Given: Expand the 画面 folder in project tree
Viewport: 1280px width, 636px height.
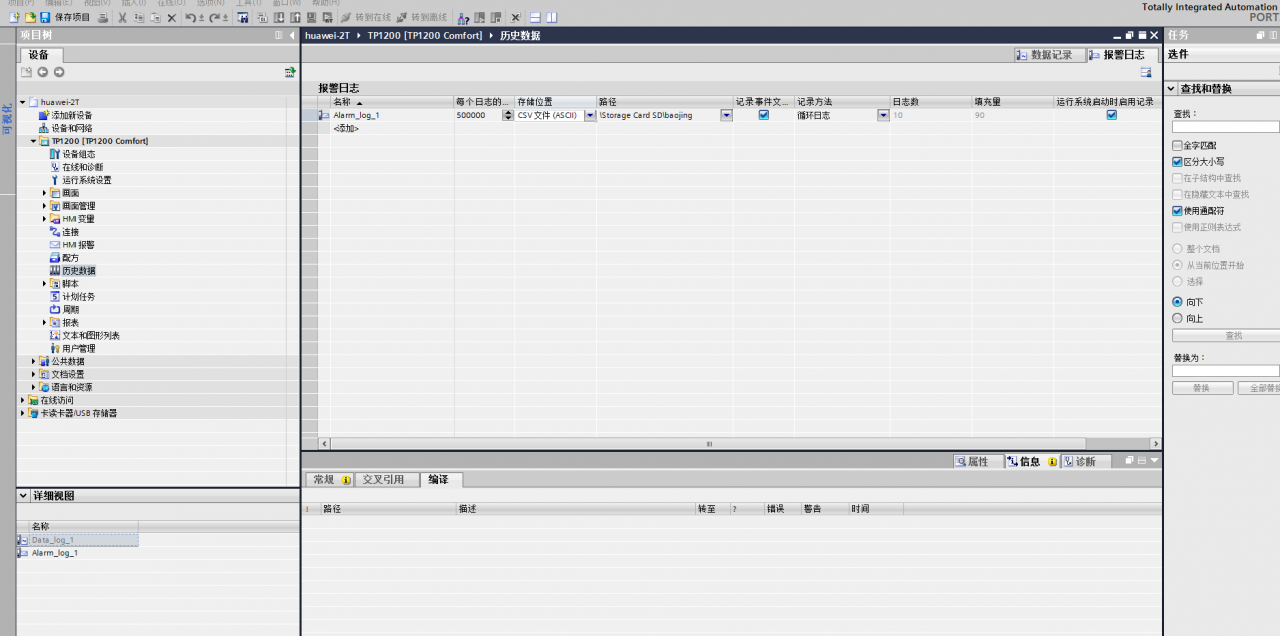Looking at the screenshot, I should 45,193.
